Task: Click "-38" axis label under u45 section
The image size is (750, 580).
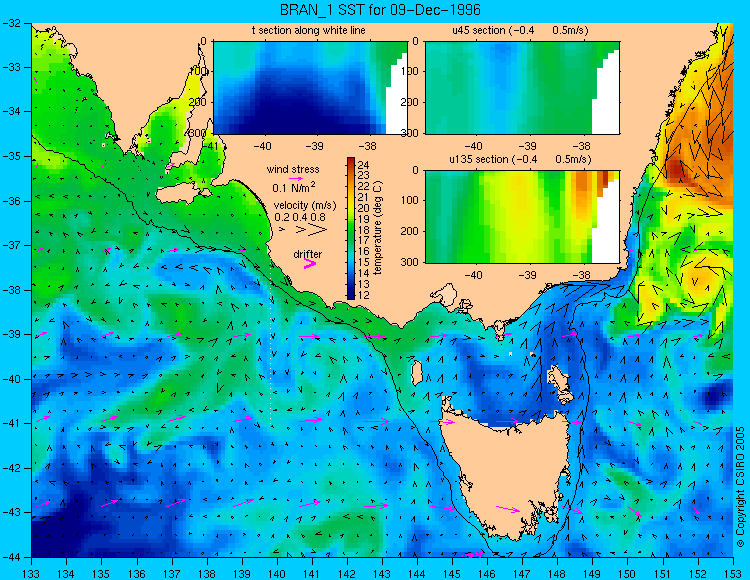Action: tap(580, 146)
